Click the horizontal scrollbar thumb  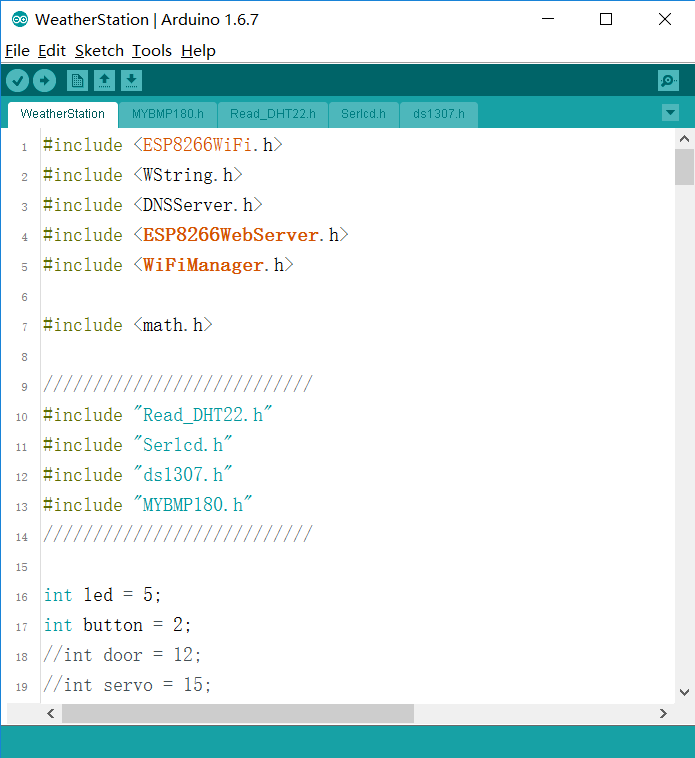tap(238, 714)
